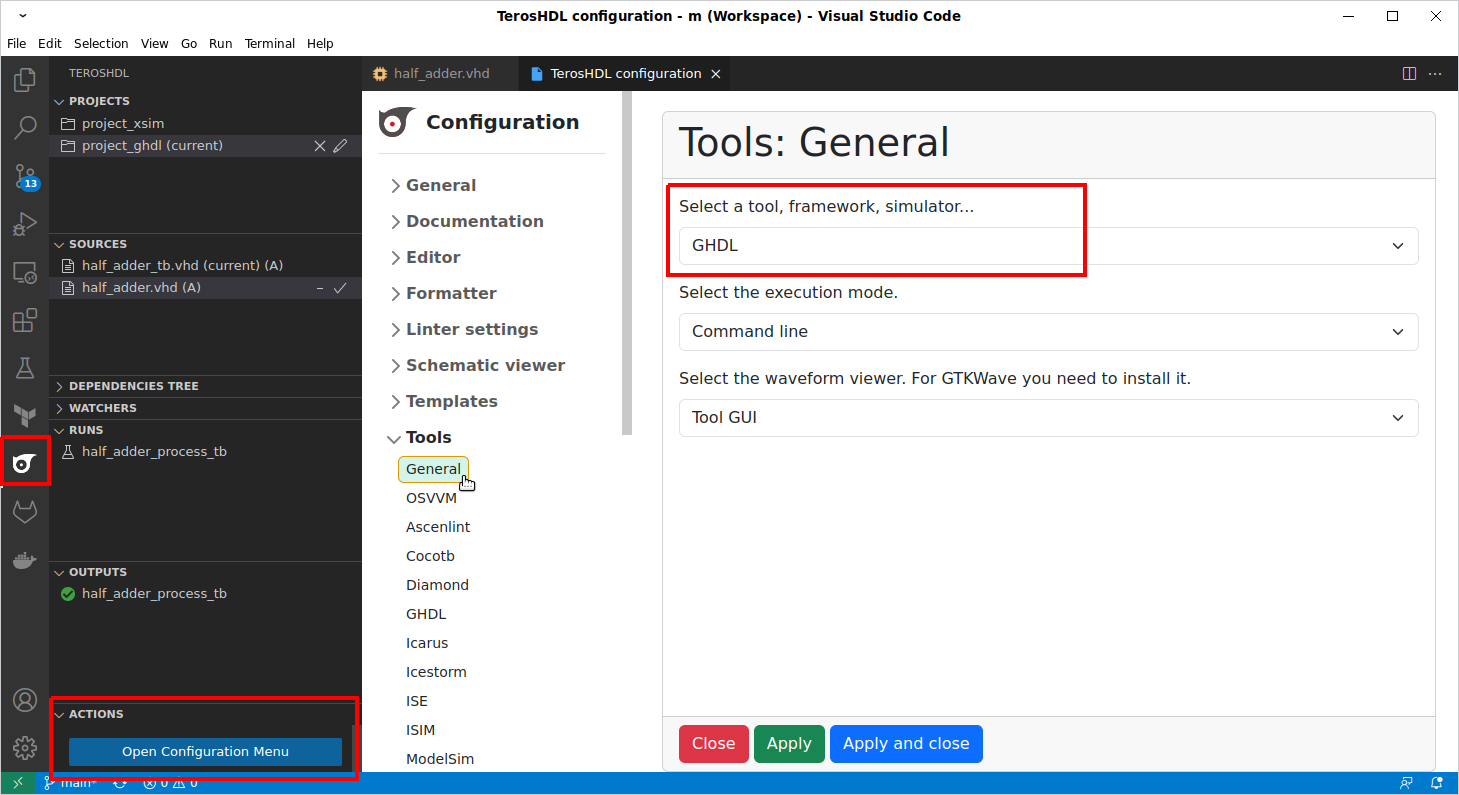Viewport: 1459px width, 795px height.
Task: Open the execution mode dropdown showing Command line
Action: pyautogui.click(x=1048, y=332)
